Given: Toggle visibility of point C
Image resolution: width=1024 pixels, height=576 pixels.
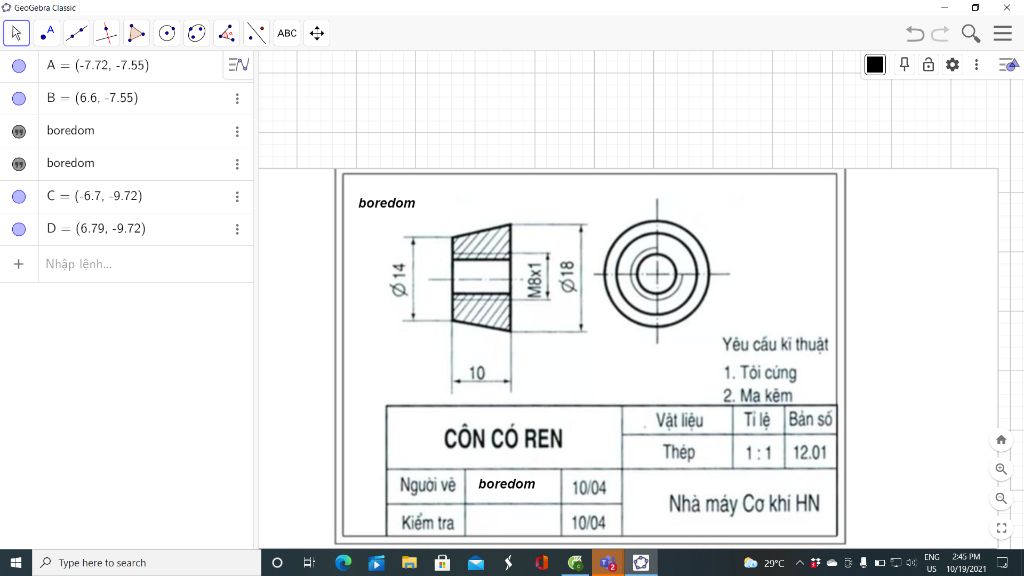Looking at the screenshot, I should pos(19,197).
